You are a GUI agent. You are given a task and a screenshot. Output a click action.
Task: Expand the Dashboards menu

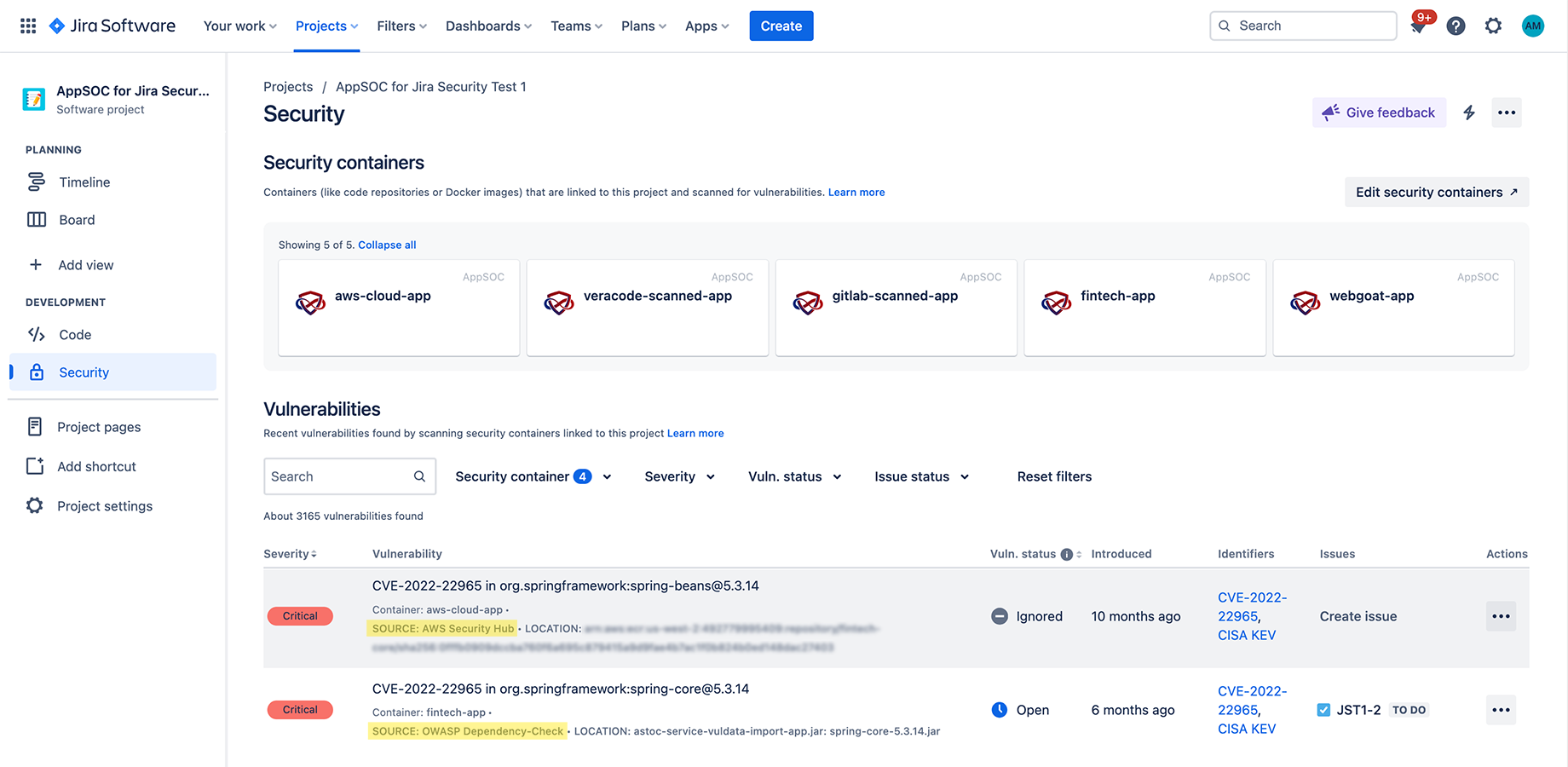(x=488, y=26)
